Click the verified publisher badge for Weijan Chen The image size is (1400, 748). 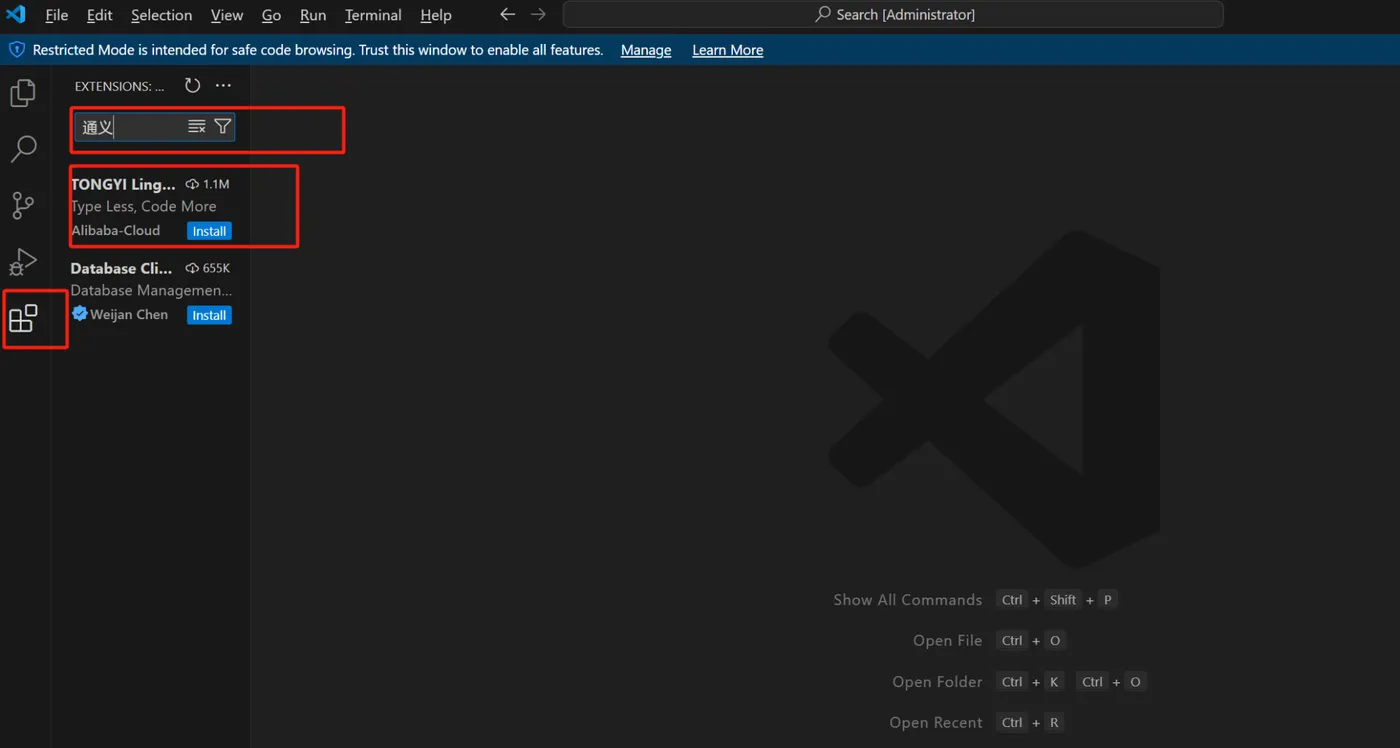[x=80, y=314]
